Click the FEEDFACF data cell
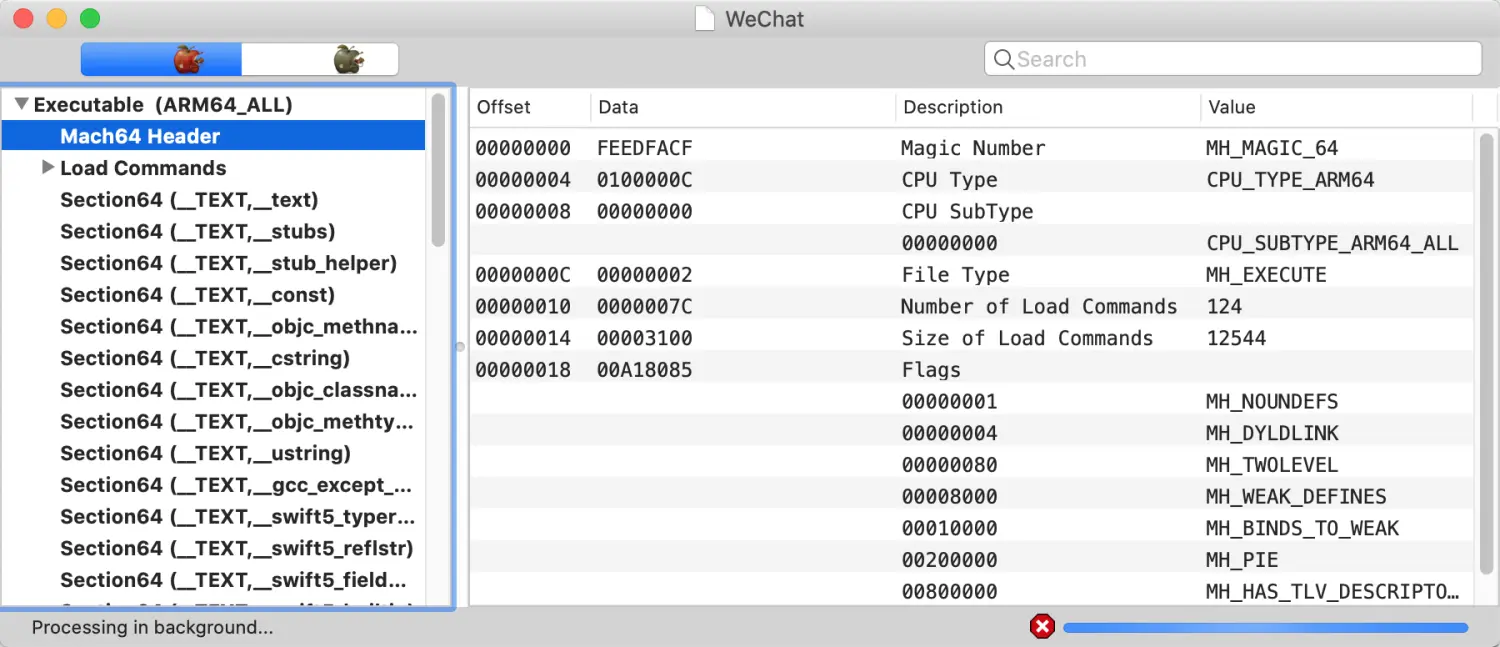Viewport: 1500px width, 647px height. click(x=645, y=148)
